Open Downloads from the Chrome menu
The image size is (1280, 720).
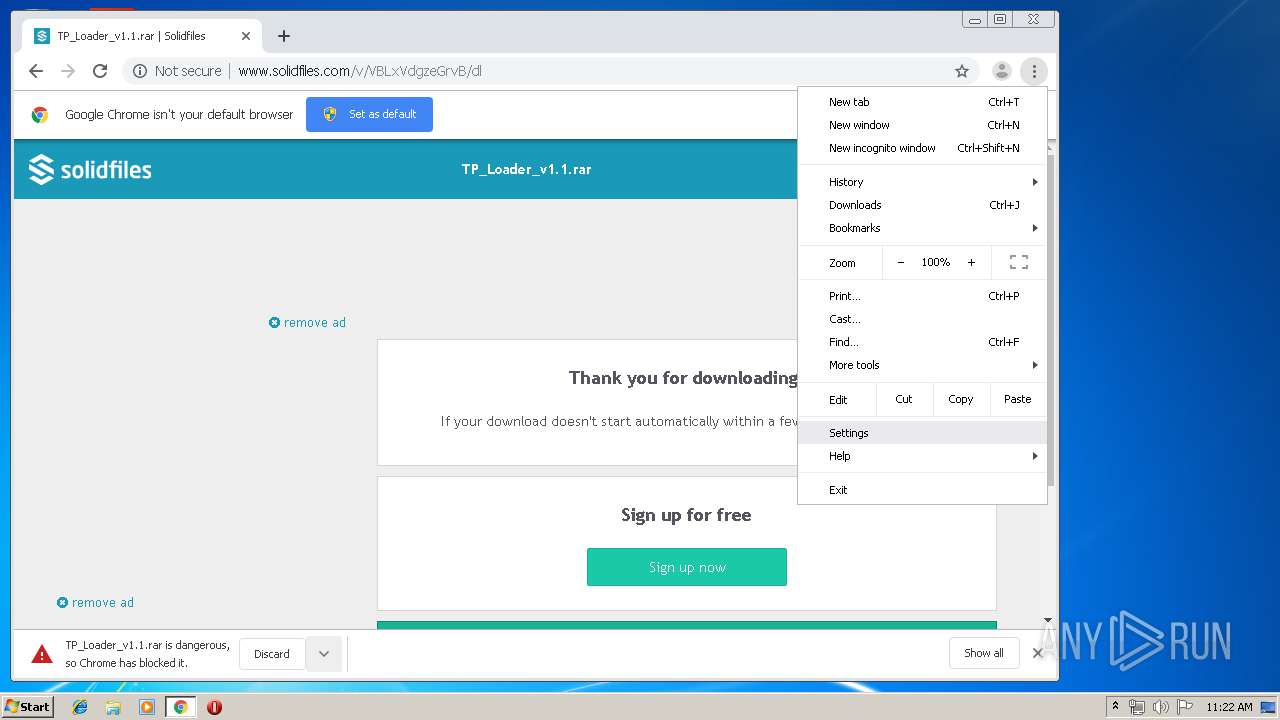[x=922, y=205]
